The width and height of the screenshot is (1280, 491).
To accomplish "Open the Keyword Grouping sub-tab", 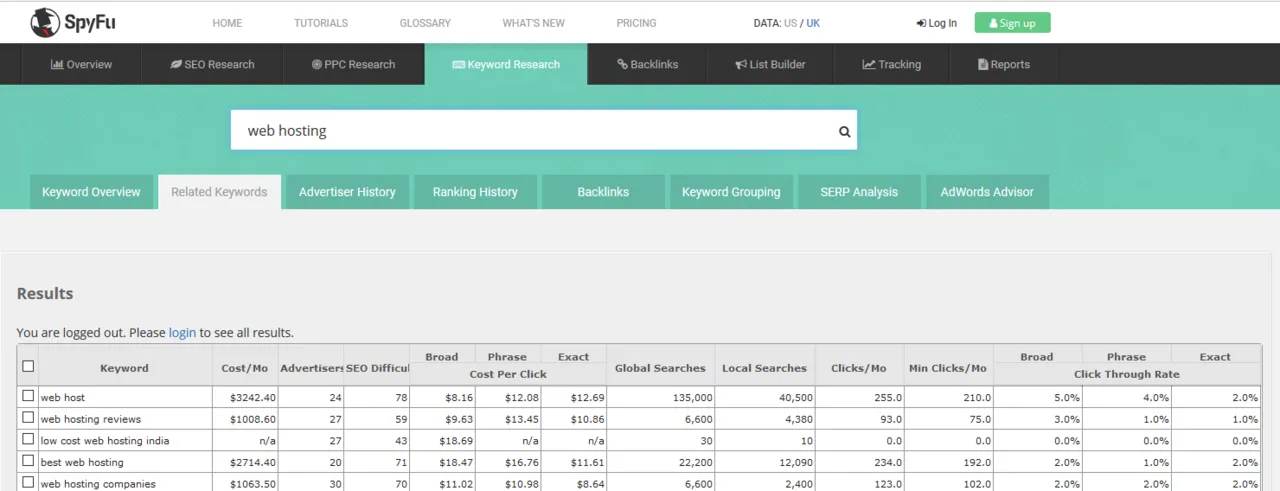I will click(x=731, y=192).
